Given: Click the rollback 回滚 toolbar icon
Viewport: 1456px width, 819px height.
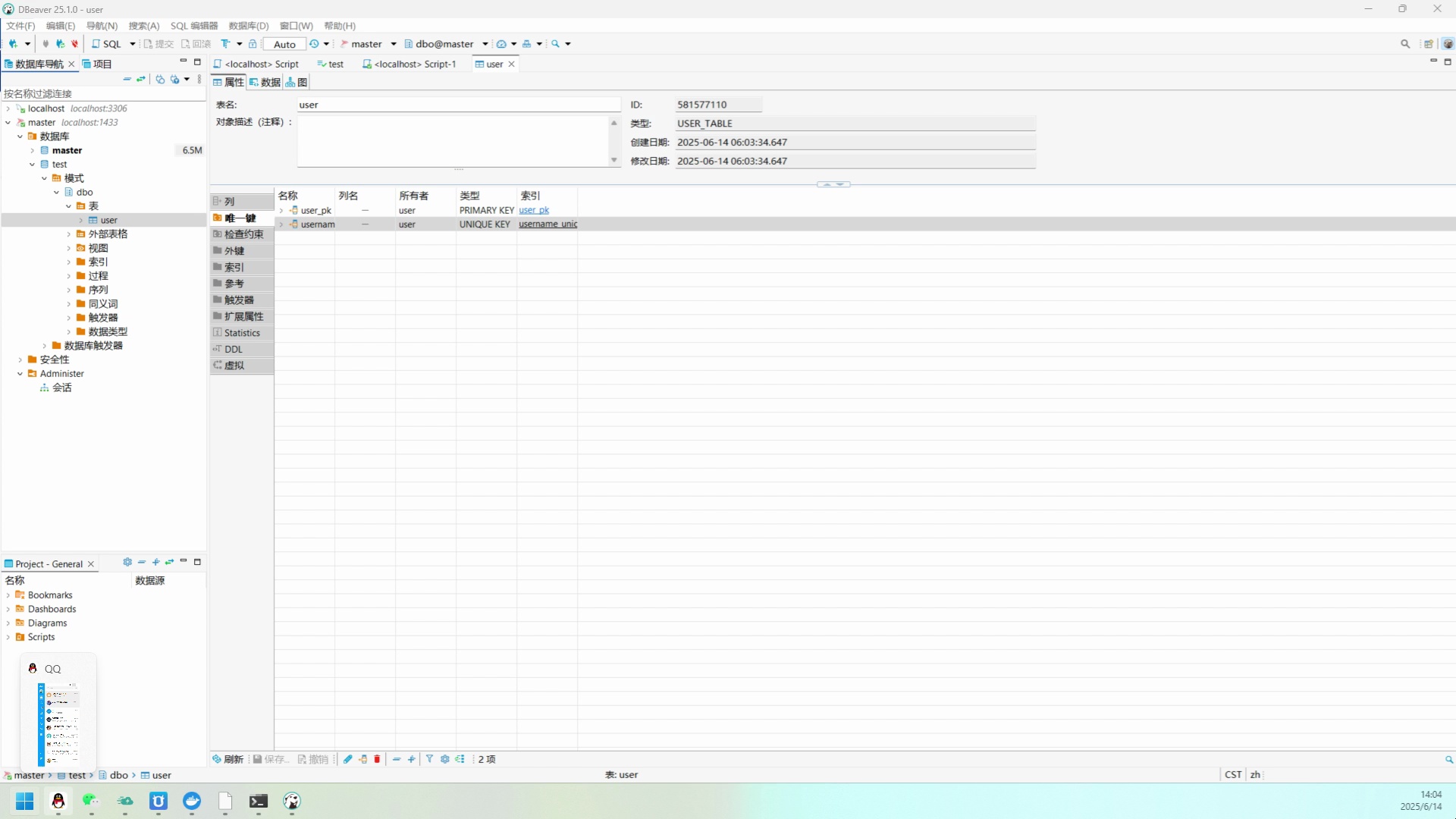Looking at the screenshot, I should coord(196,43).
